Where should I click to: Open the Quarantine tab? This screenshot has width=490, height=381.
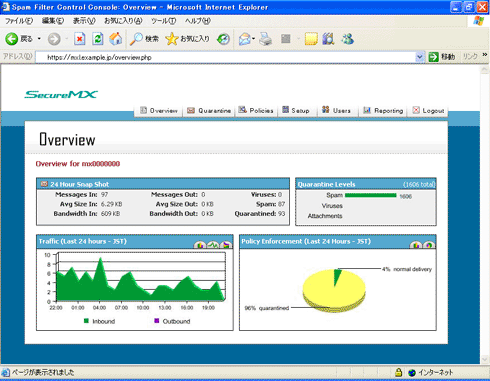click(209, 110)
